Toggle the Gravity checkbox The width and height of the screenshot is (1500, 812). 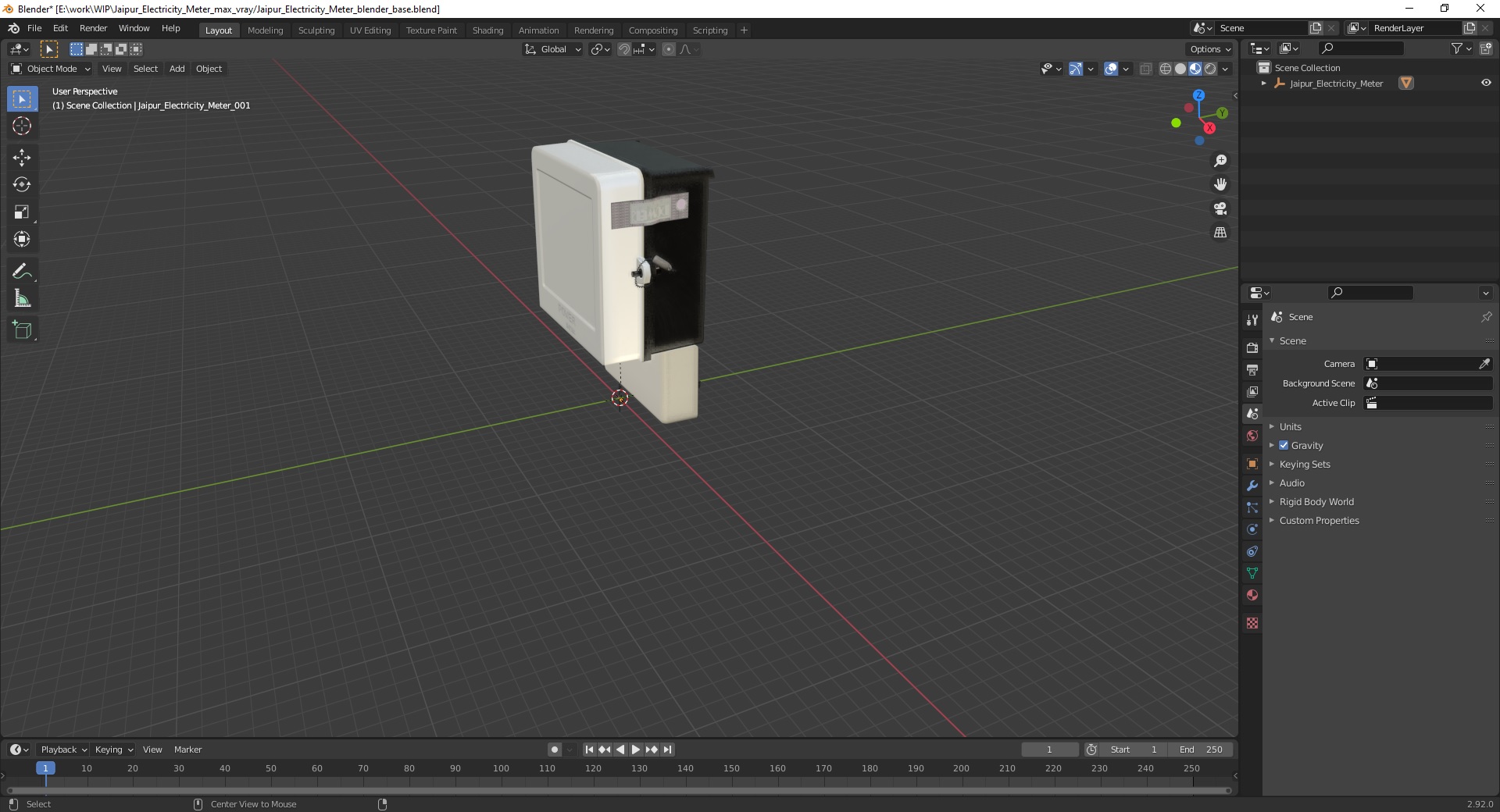click(x=1284, y=445)
